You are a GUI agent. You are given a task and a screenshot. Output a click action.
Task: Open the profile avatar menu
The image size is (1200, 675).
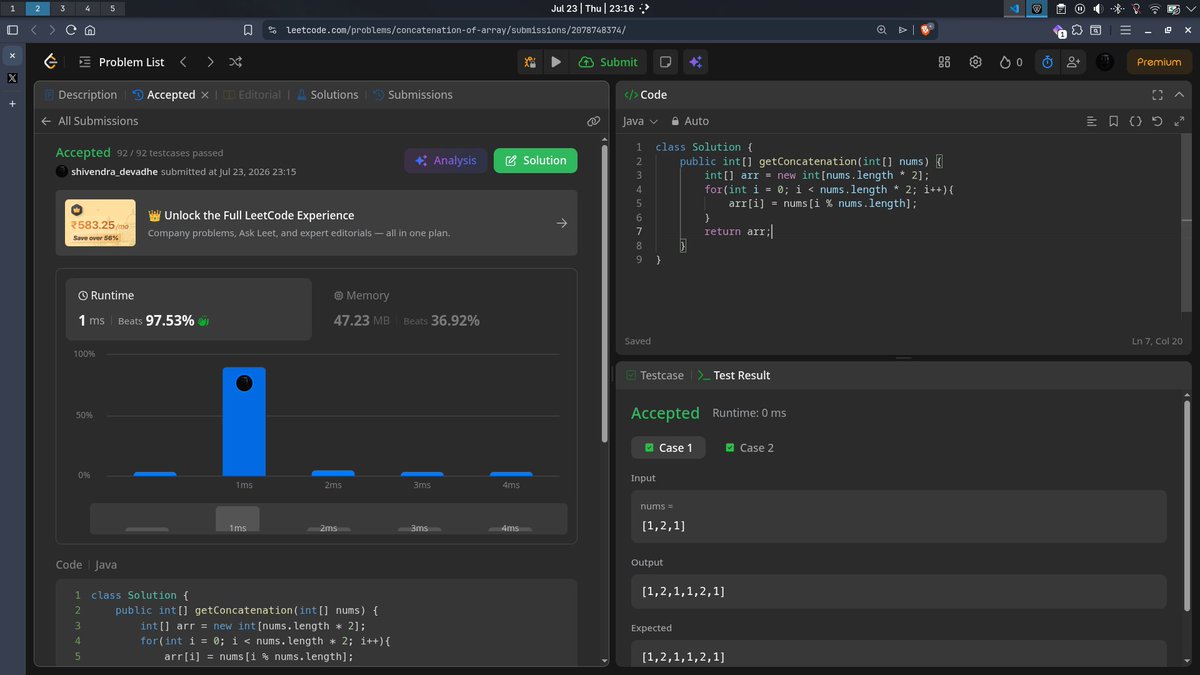(x=1104, y=62)
